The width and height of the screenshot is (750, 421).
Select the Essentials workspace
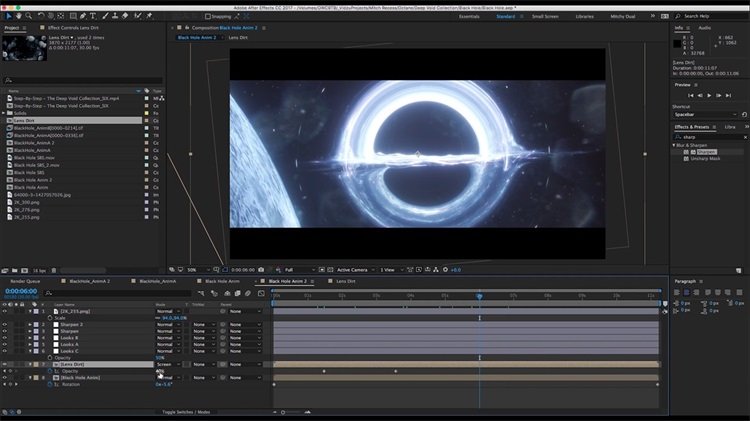pyautogui.click(x=469, y=16)
